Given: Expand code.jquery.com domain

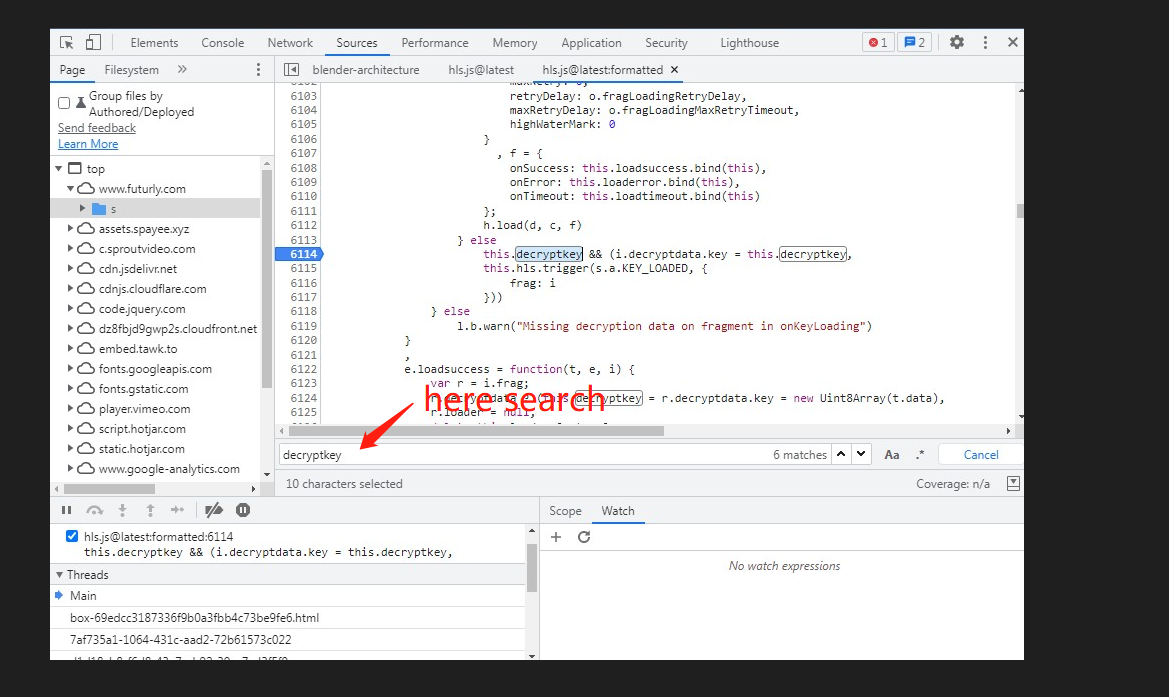Looking at the screenshot, I should pyautogui.click(x=71, y=309).
